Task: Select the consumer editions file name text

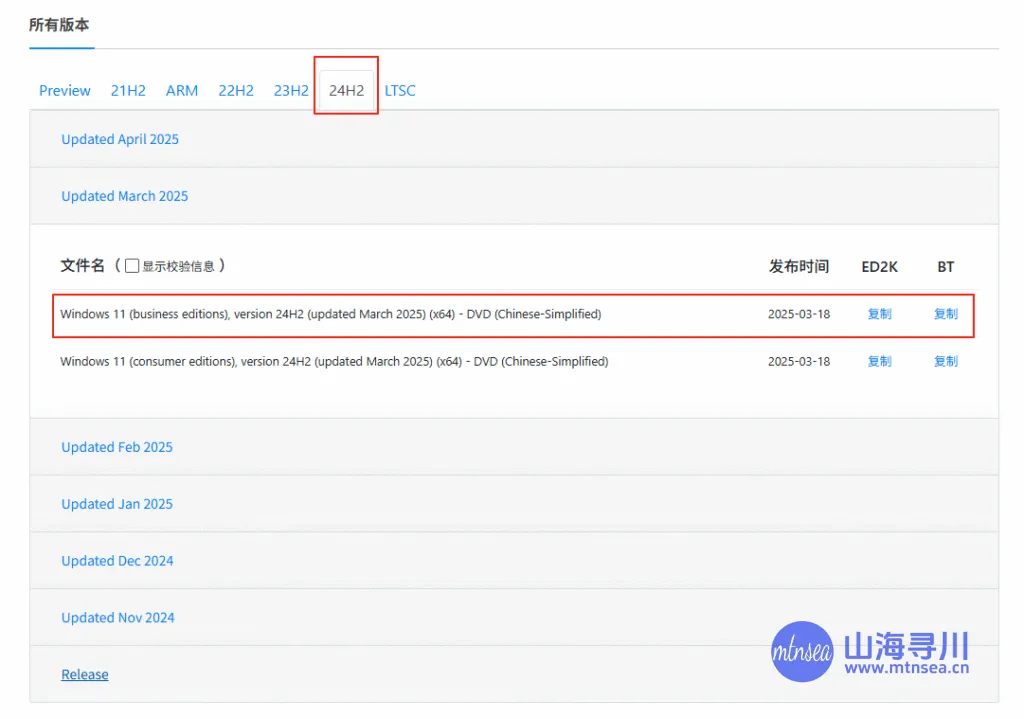Action: [334, 362]
